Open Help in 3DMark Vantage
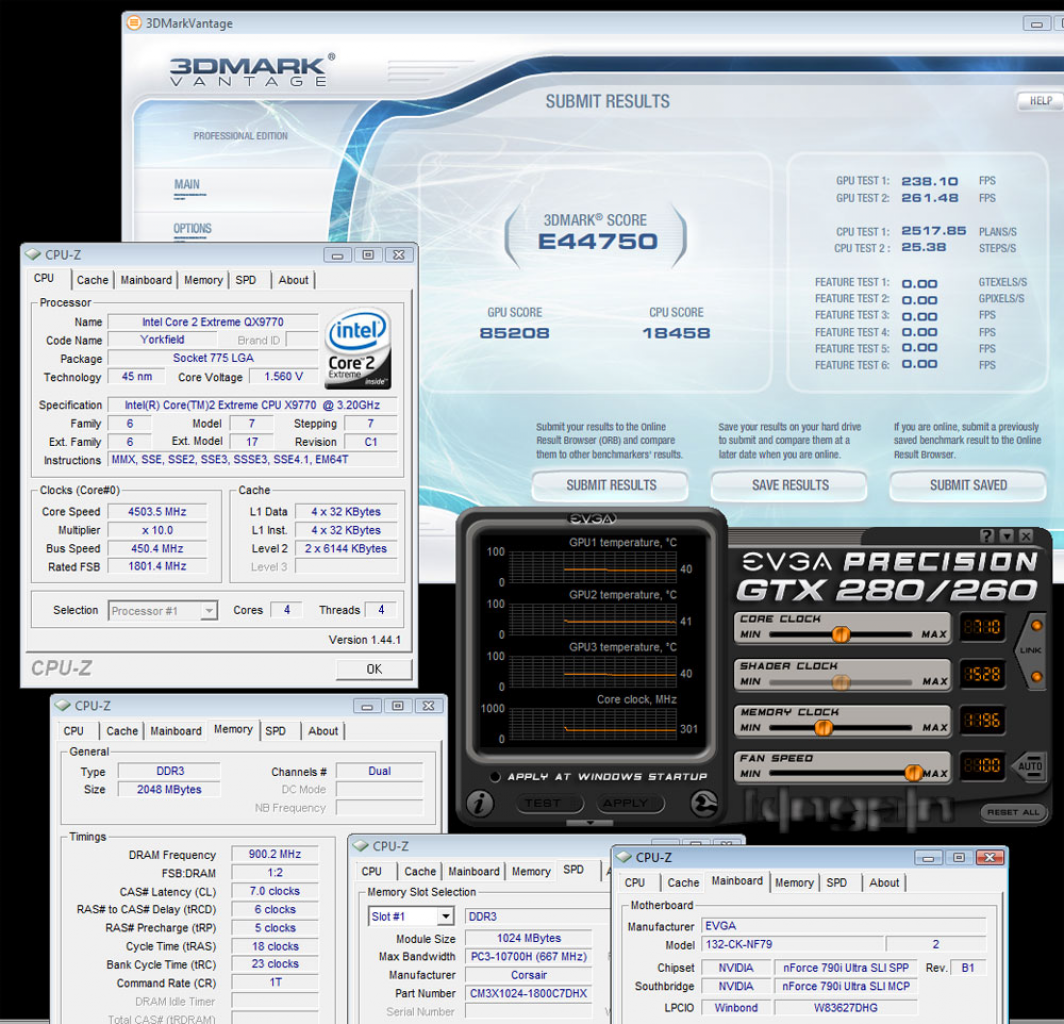Image resolution: width=1064 pixels, height=1024 pixels. (1040, 101)
